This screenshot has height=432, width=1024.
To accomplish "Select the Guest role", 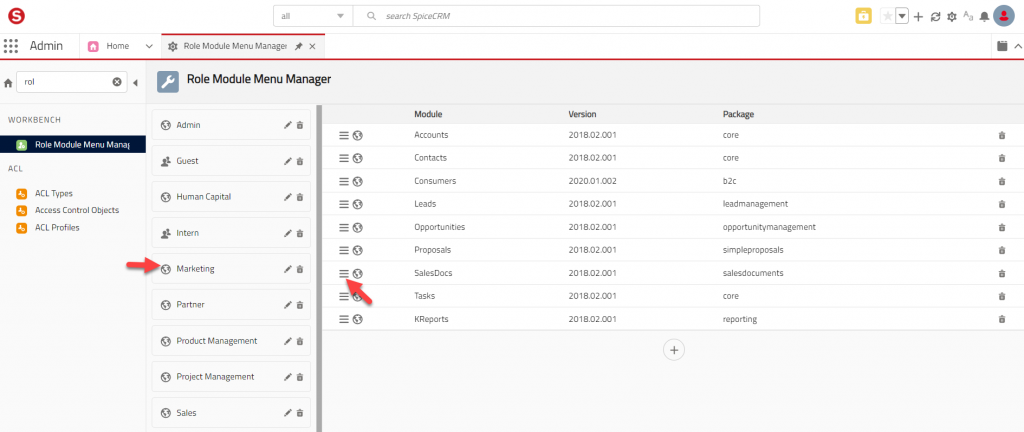I will [231, 161].
